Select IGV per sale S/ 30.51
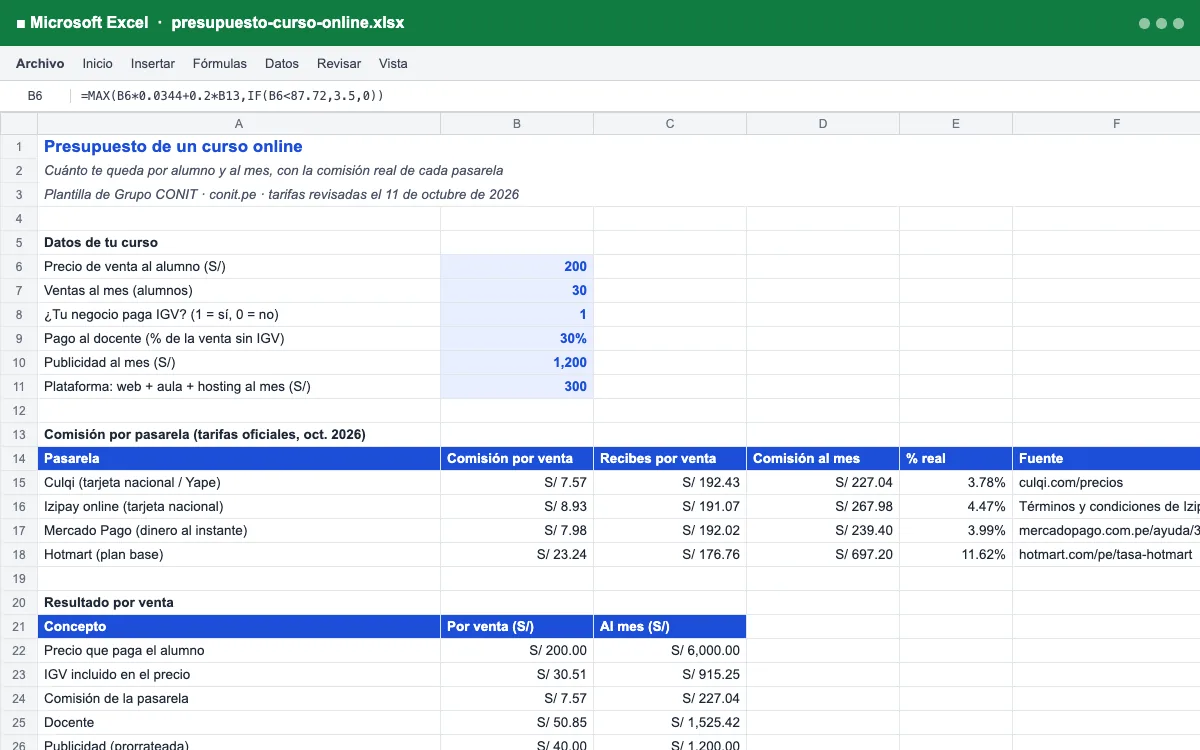The image size is (1200, 750). pos(517,674)
